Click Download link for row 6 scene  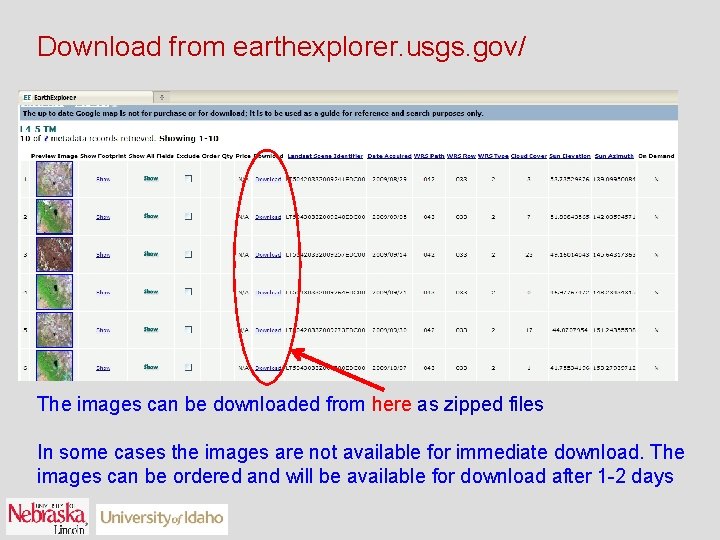coord(268,368)
